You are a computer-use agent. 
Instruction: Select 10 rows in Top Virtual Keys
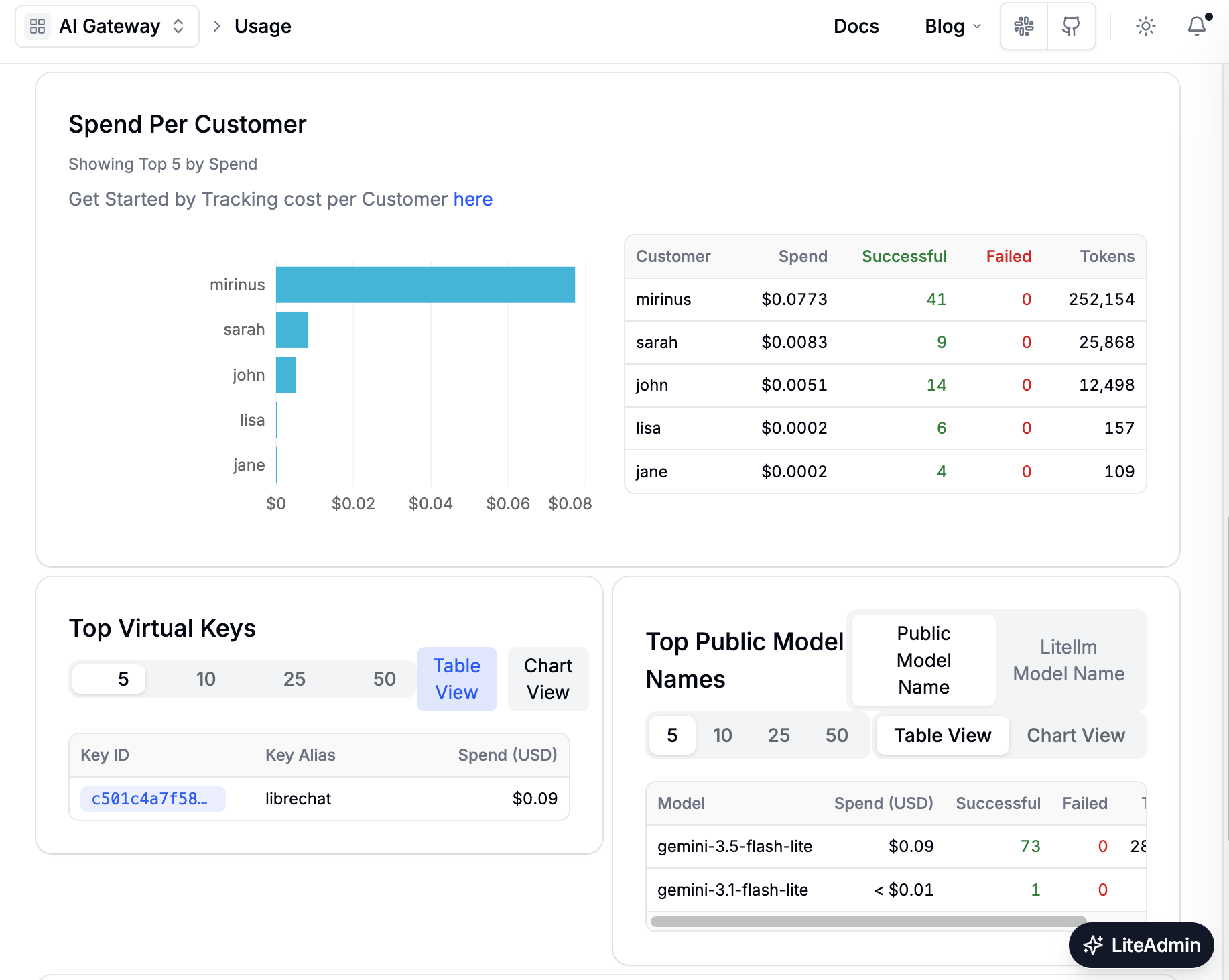(206, 679)
